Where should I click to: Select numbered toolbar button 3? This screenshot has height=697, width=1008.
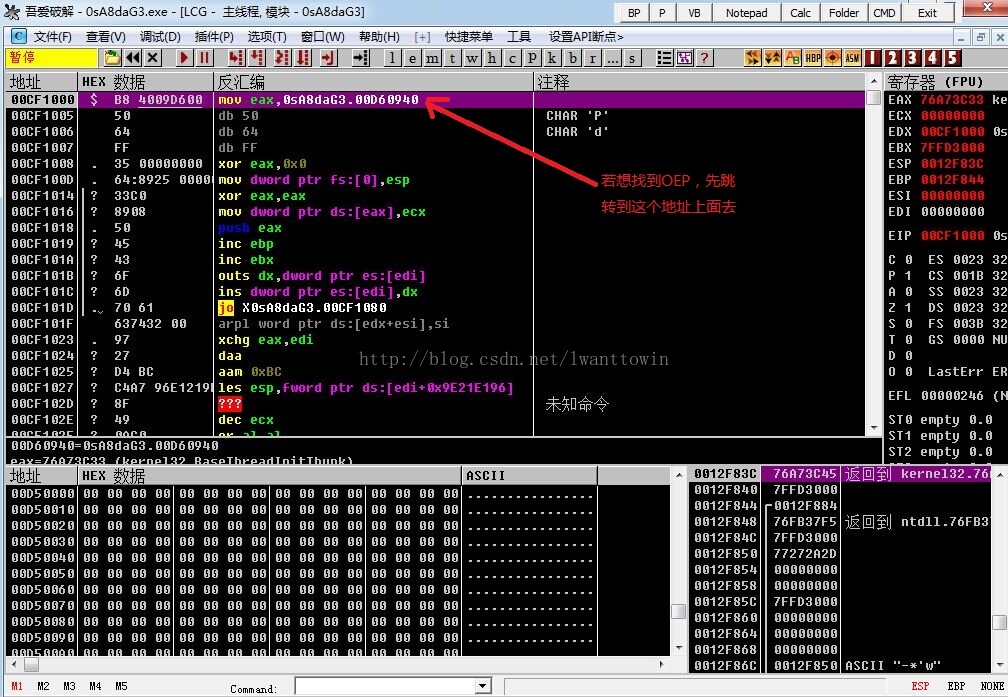click(912, 58)
